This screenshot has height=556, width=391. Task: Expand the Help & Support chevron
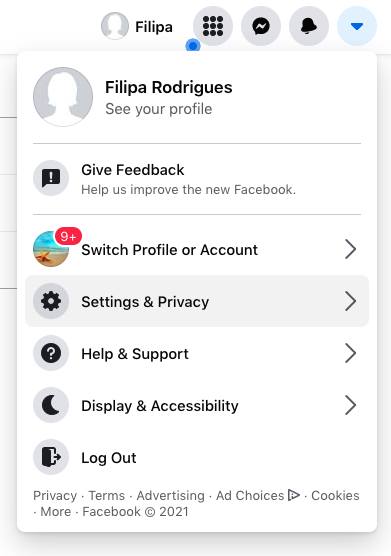[x=351, y=353]
